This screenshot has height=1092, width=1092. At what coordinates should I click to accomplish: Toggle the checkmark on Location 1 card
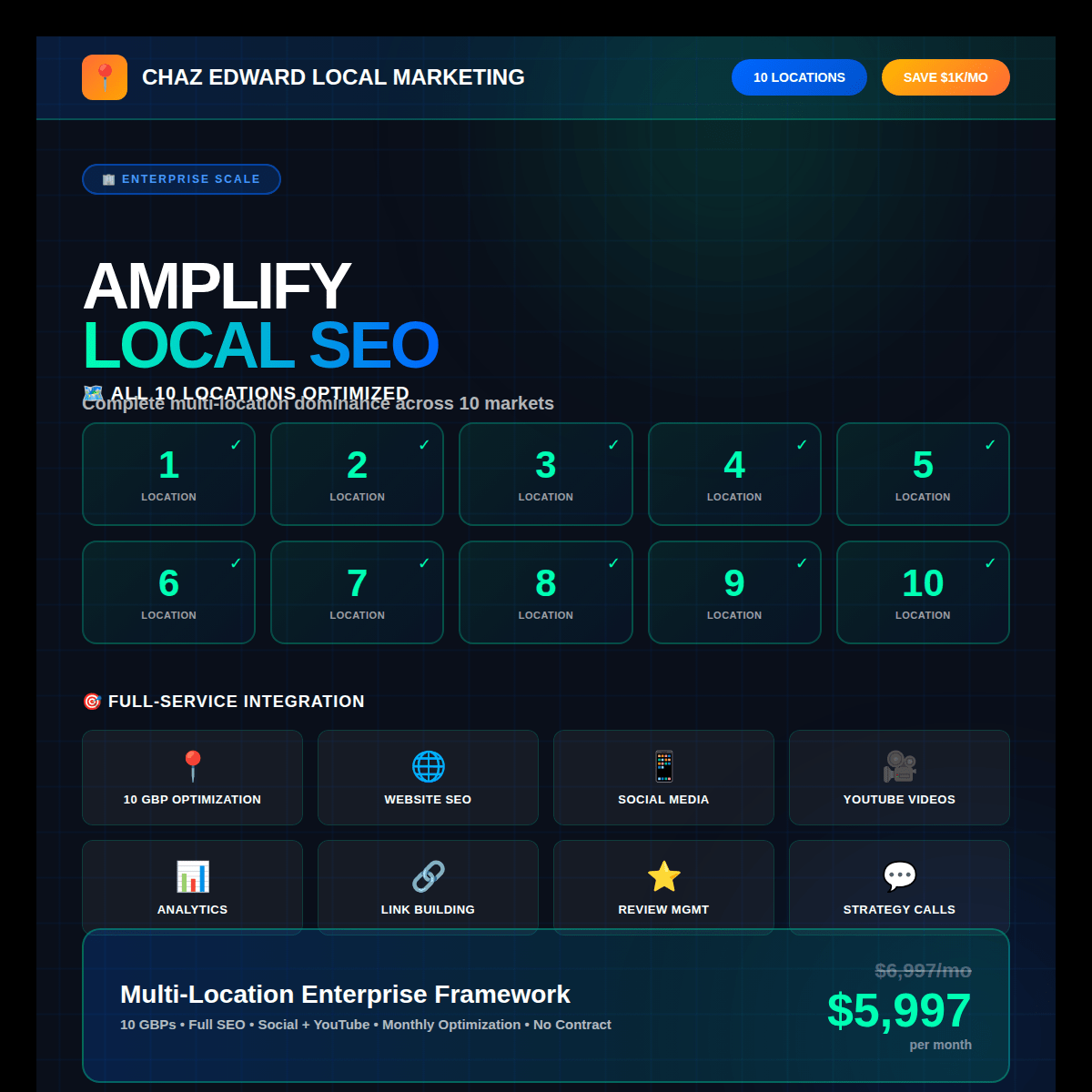tap(236, 445)
